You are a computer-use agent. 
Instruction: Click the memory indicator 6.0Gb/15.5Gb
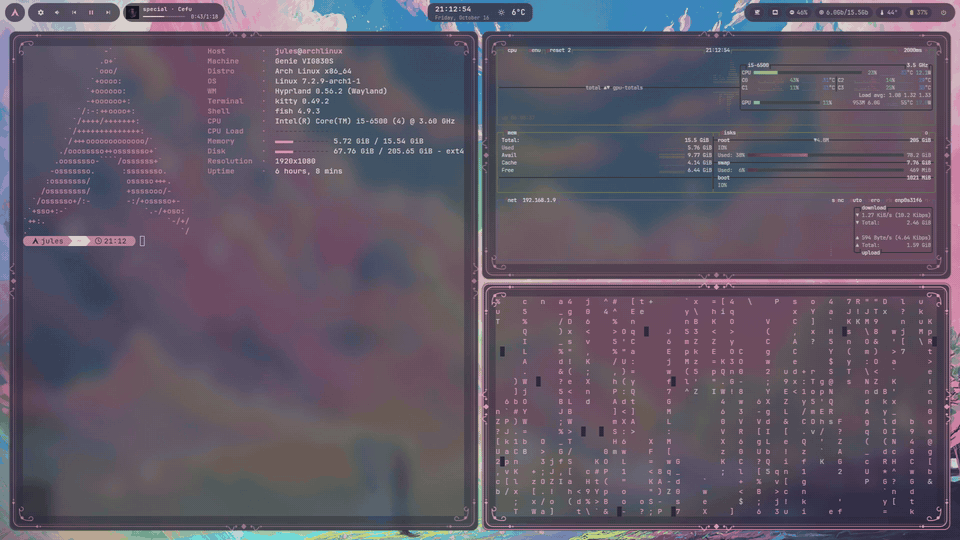[x=844, y=12]
